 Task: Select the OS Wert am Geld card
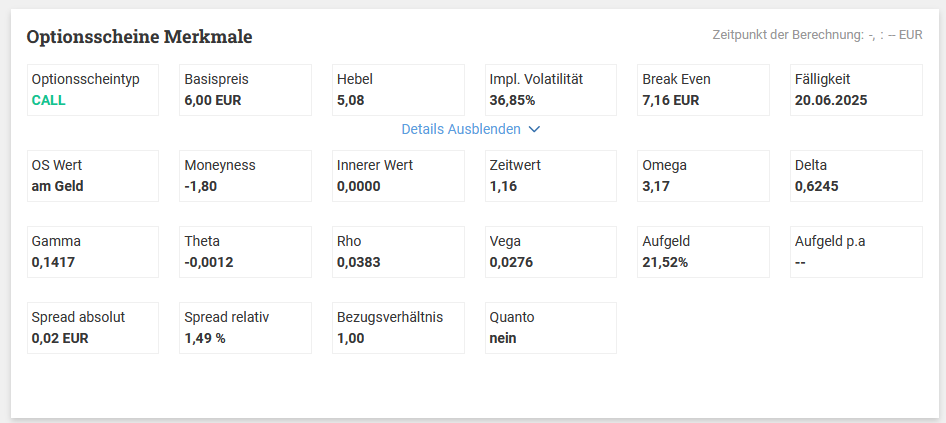(x=93, y=176)
